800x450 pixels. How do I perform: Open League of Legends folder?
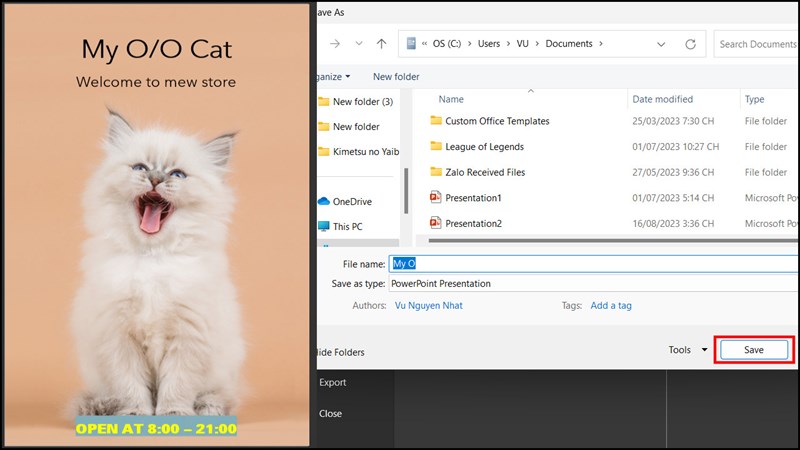484,146
